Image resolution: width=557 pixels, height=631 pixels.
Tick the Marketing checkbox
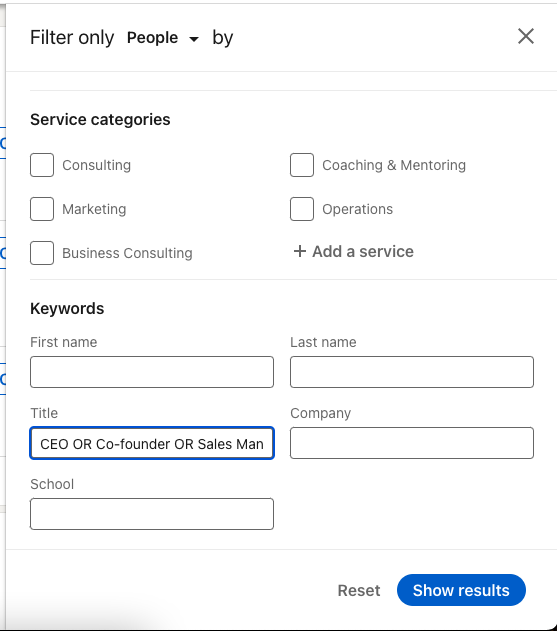(x=42, y=209)
